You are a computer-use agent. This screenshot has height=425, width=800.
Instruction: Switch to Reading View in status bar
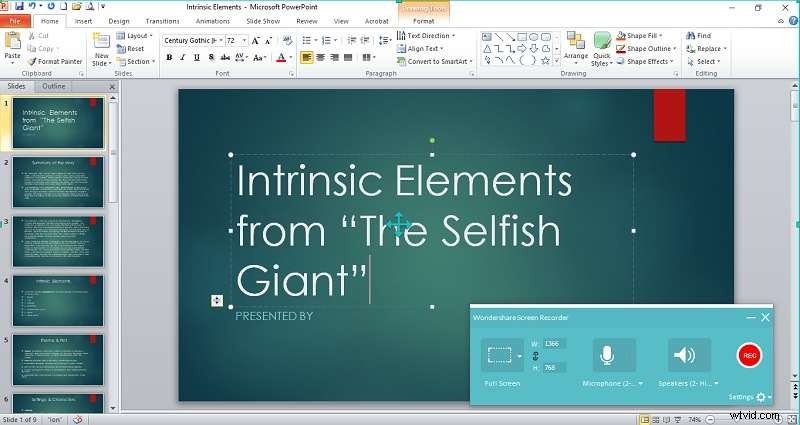tap(668, 419)
